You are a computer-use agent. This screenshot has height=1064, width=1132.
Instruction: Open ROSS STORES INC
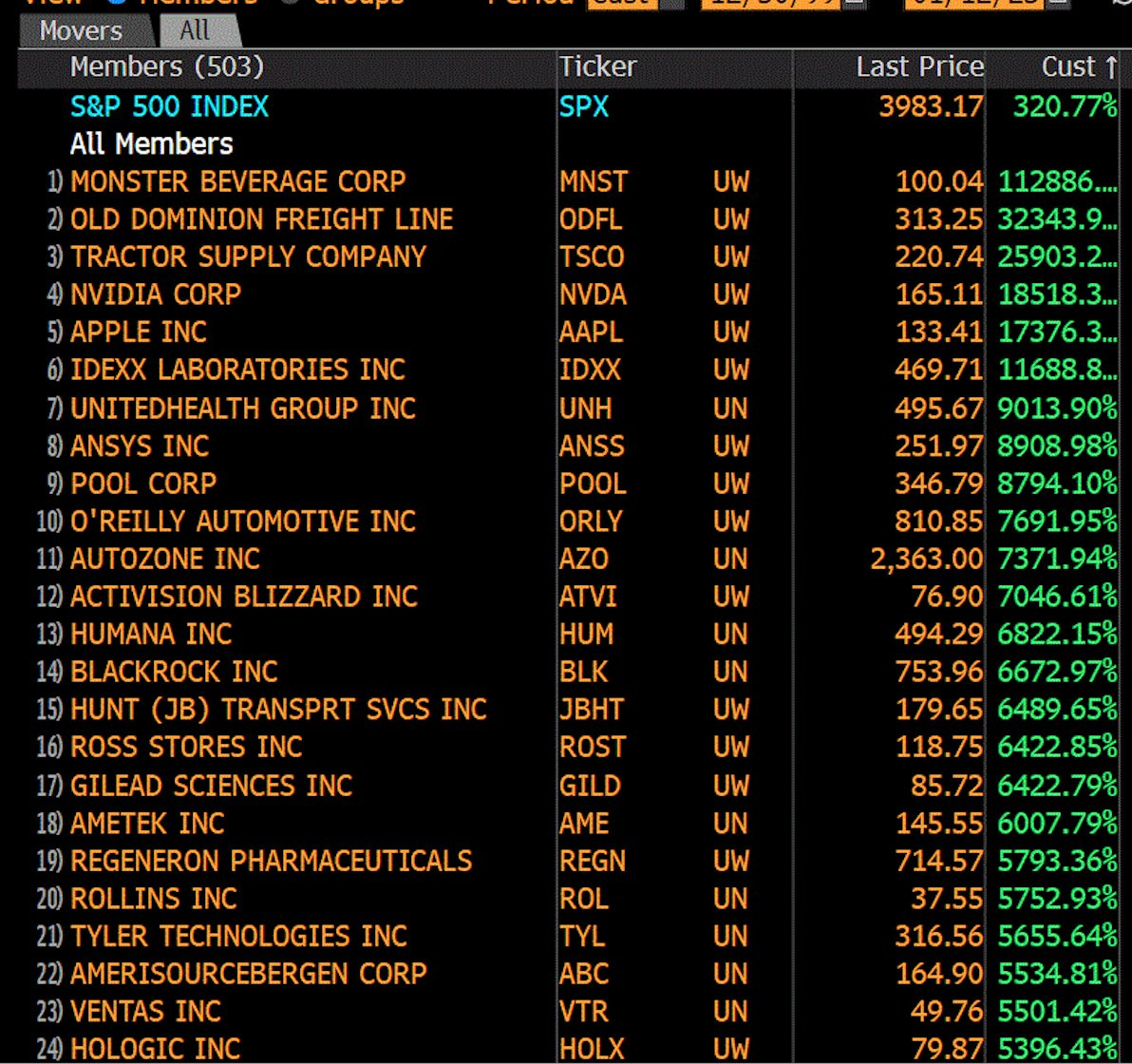tap(186, 747)
